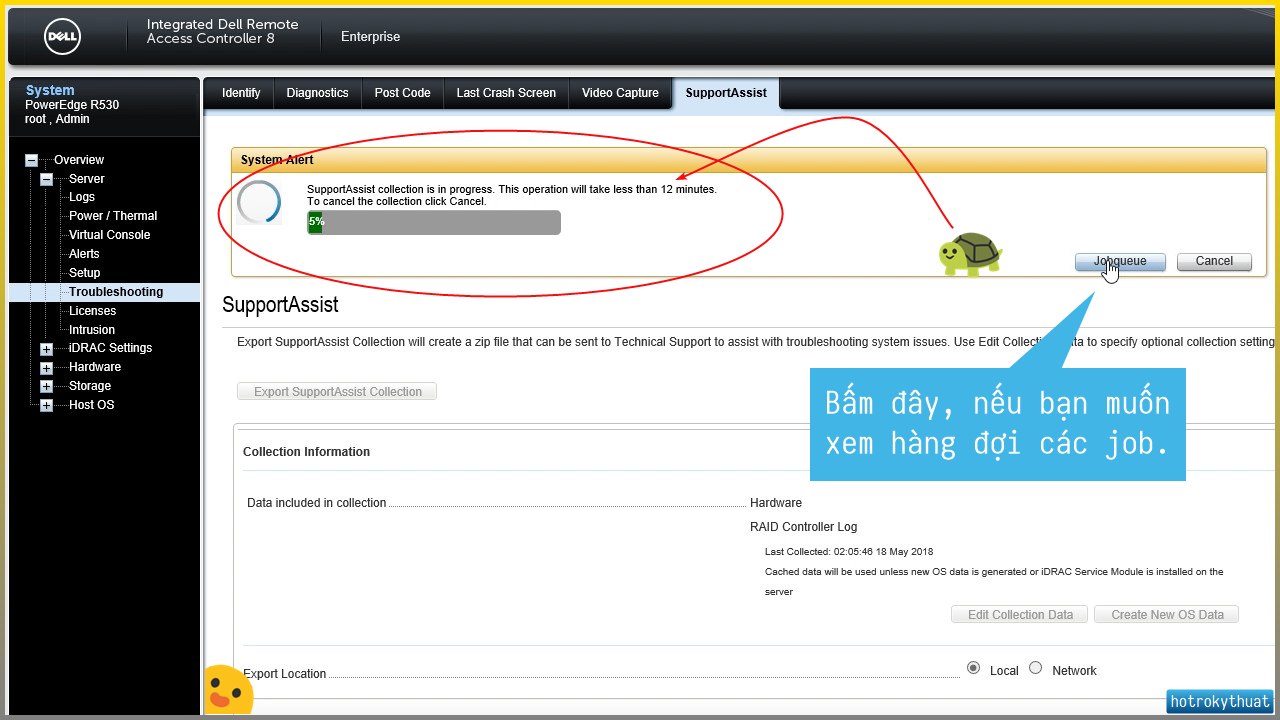This screenshot has height=720, width=1280.
Task: Open Power / Thermal in the sidebar
Action: pyautogui.click(x=113, y=216)
